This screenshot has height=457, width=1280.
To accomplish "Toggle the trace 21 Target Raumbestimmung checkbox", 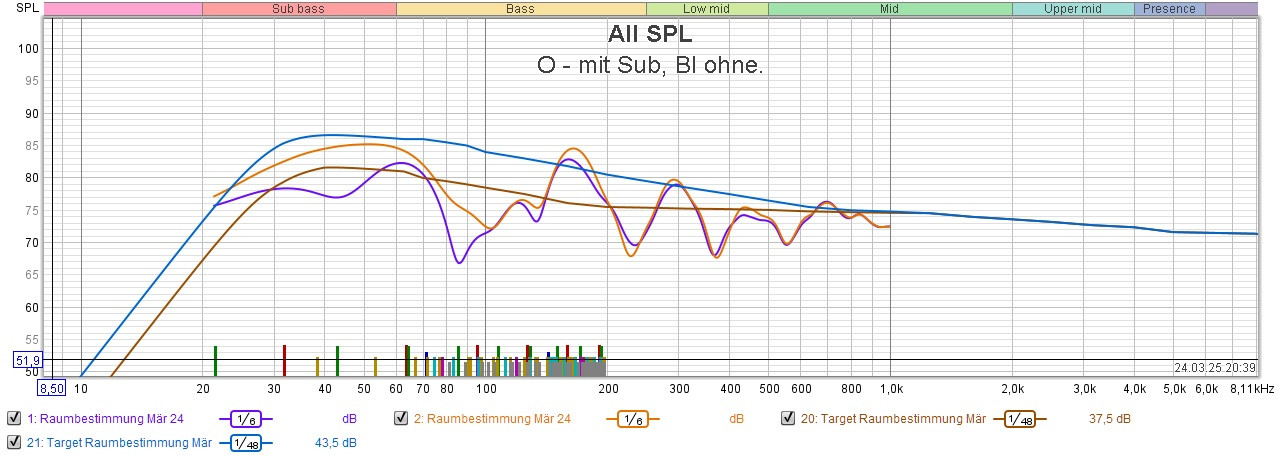I will click(14, 442).
